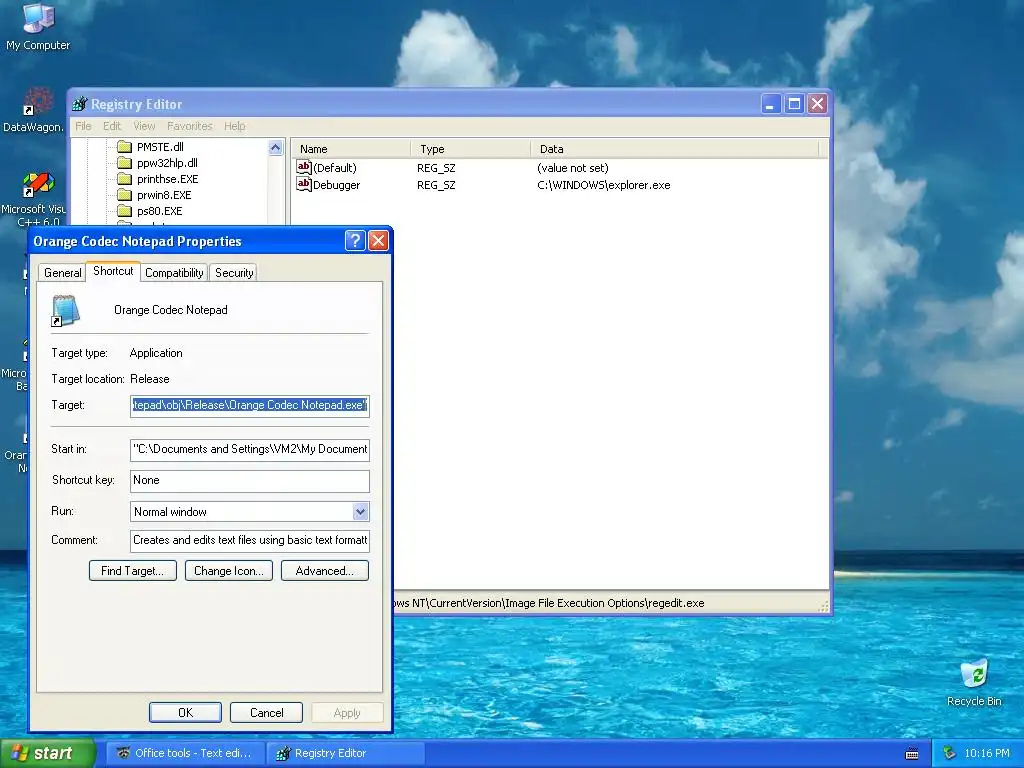
Task: Open the Start menu
Action: pos(47,754)
